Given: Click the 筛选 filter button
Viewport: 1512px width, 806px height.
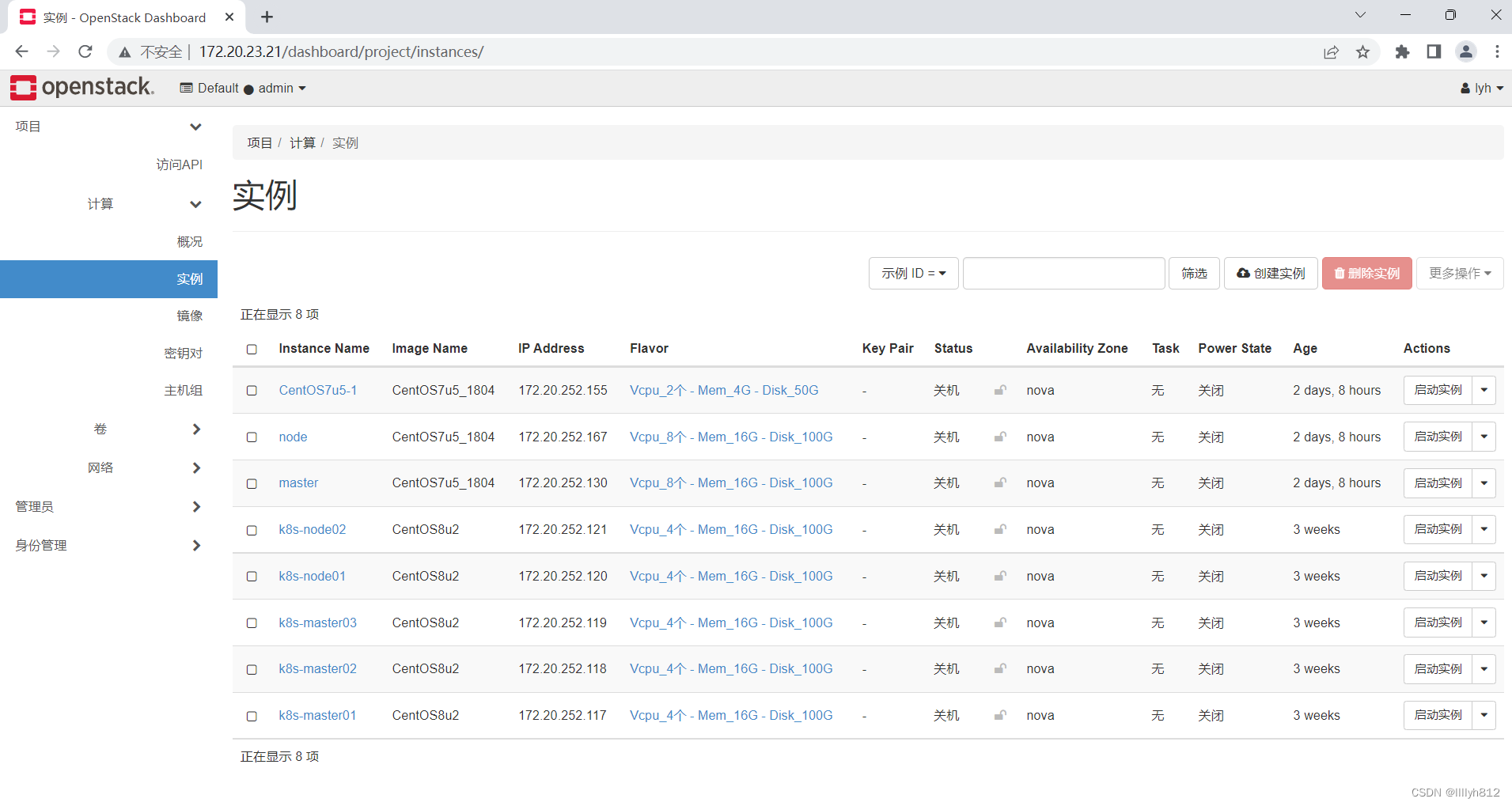Looking at the screenshot, I should [x=1194, y=273].
